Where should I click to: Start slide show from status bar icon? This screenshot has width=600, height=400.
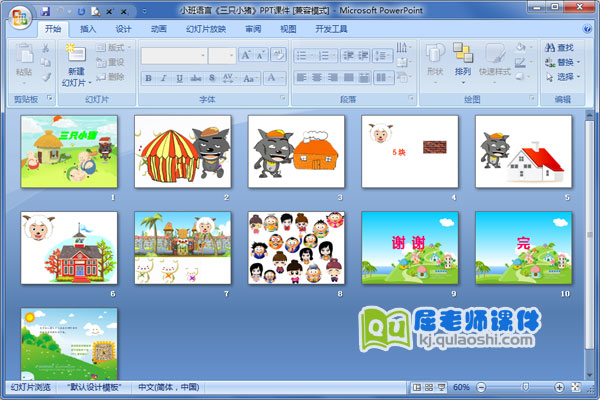tap(440, 387)
